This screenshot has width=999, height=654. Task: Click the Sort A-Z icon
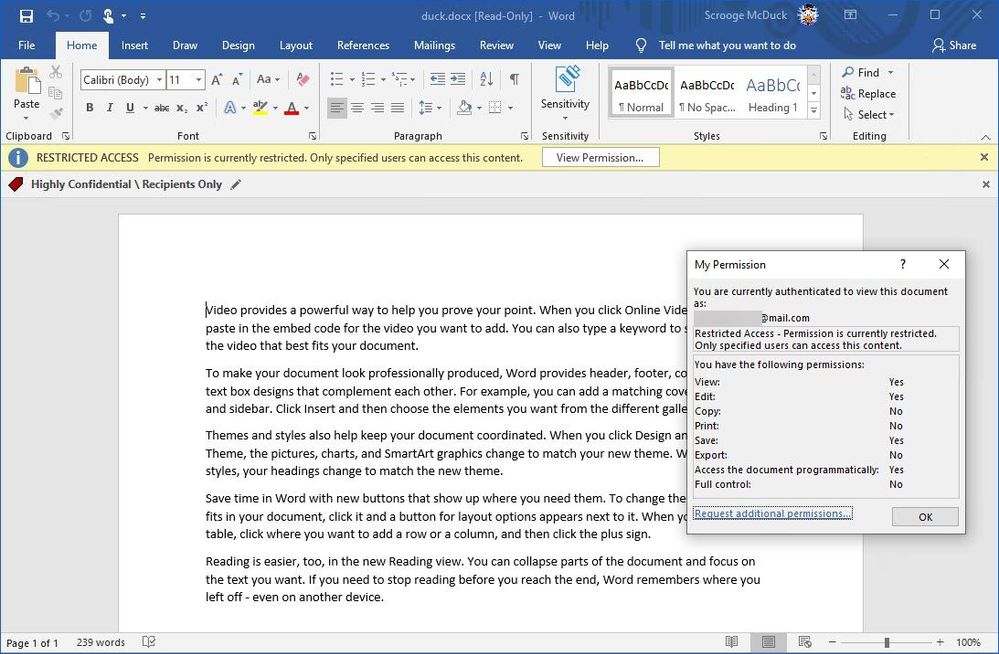click(487, 80)
